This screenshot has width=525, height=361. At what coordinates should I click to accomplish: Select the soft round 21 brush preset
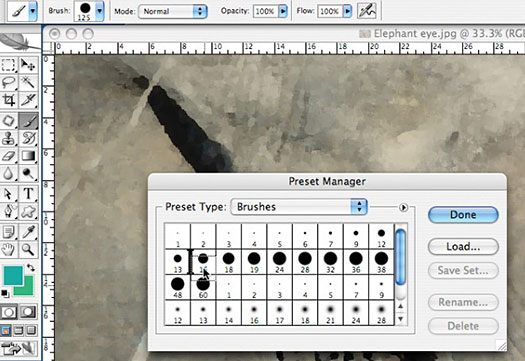click(330, 313)
